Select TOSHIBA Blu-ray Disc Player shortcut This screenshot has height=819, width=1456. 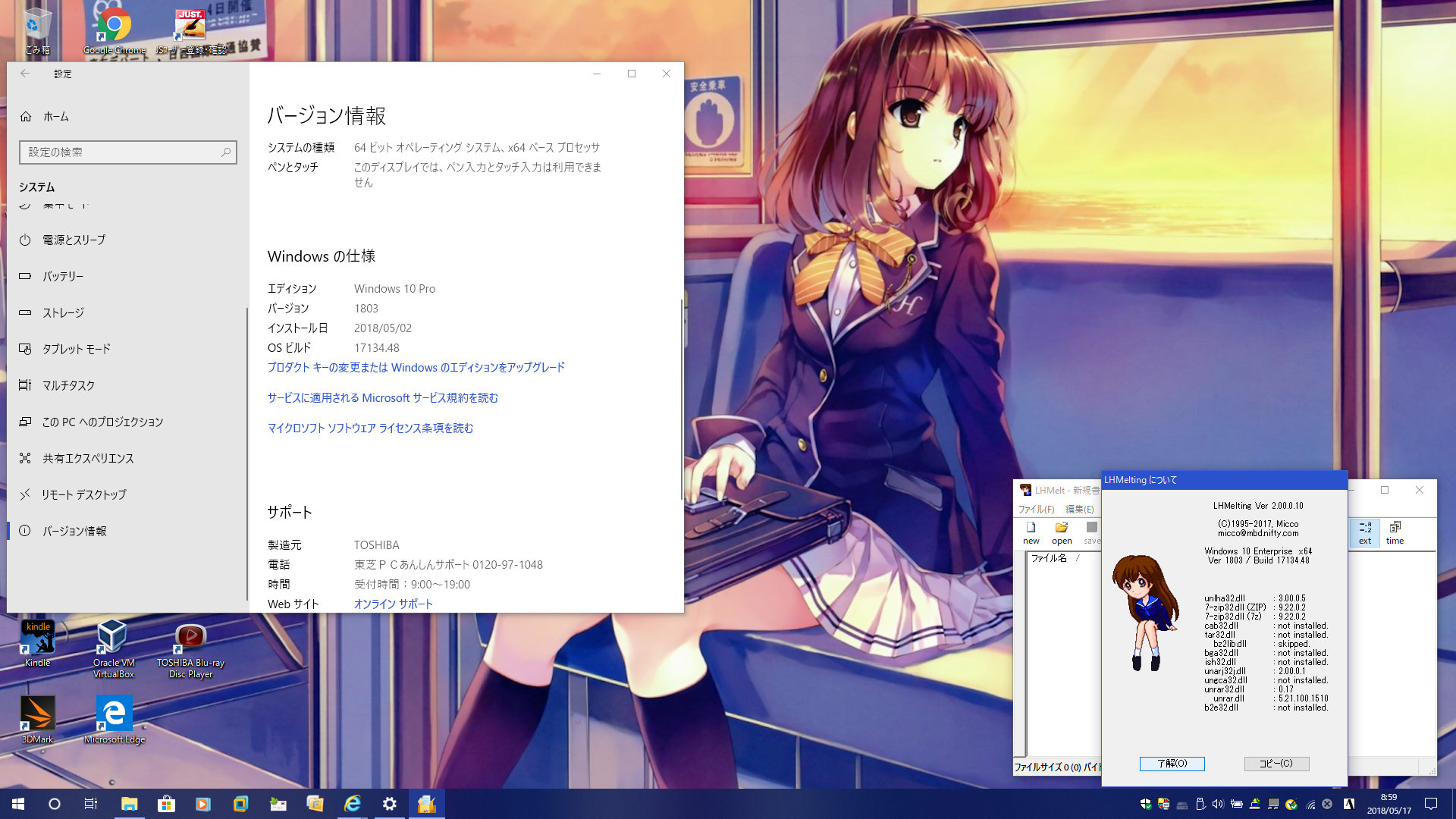point(190,651)
